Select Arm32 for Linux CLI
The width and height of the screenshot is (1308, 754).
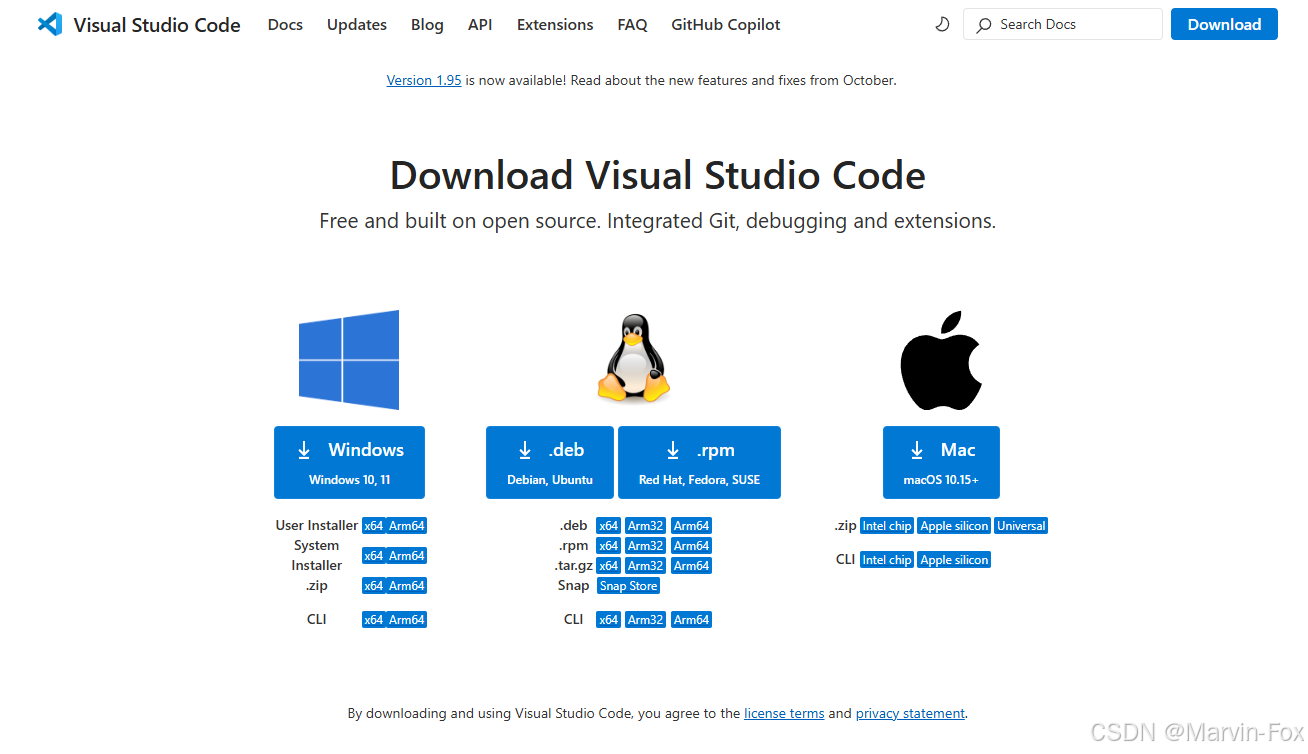point(646,620)
